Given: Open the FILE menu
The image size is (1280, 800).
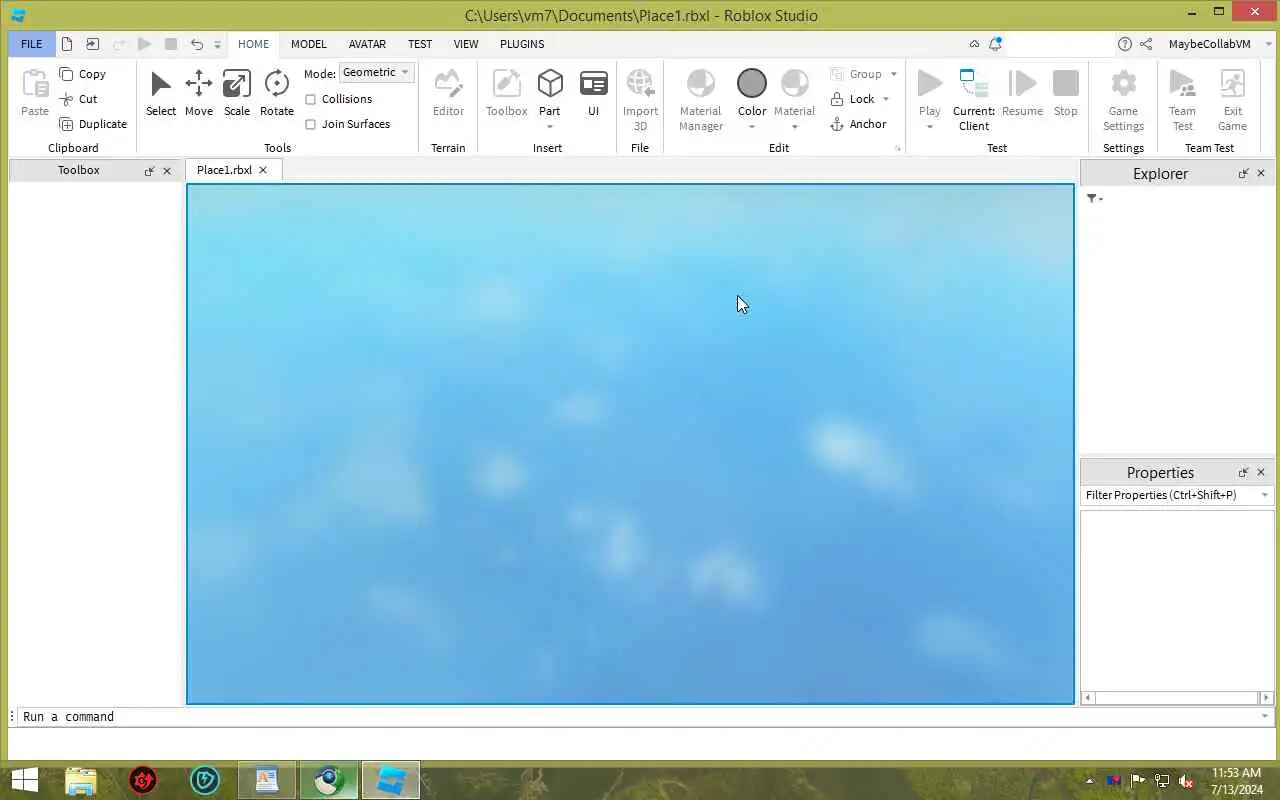Looking at the screenshot, I should (32, 44).
